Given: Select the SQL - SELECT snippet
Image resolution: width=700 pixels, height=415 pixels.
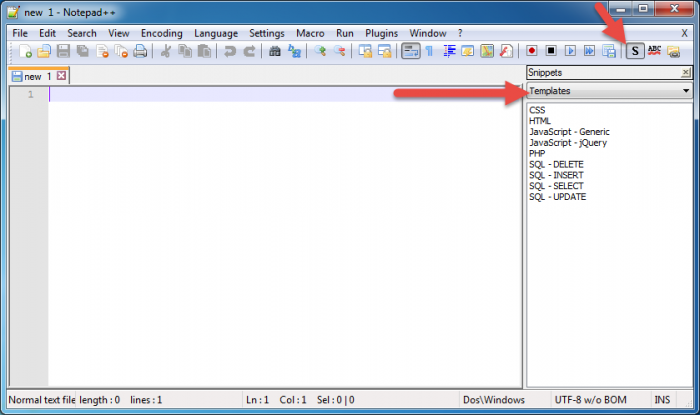Looking at the screenshot, I should coord(556,186).
